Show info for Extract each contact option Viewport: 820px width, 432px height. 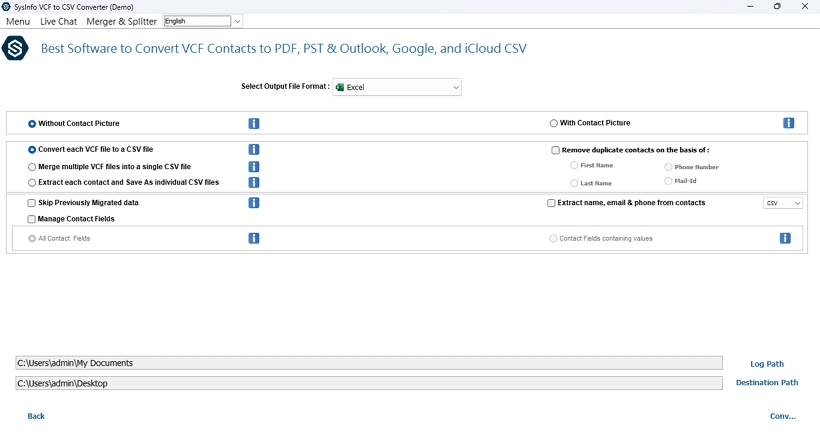[x=254, y=183]
